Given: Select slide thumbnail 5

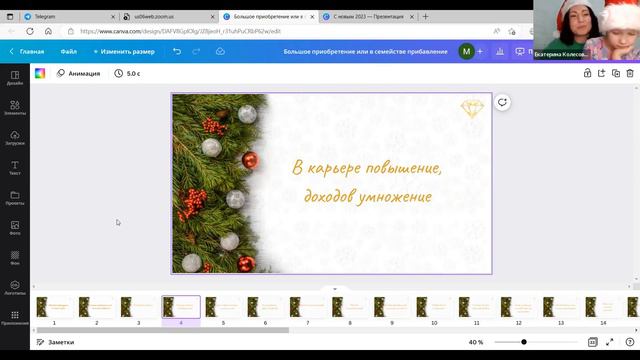Looking at the screenshot, I should coord(223,307).
